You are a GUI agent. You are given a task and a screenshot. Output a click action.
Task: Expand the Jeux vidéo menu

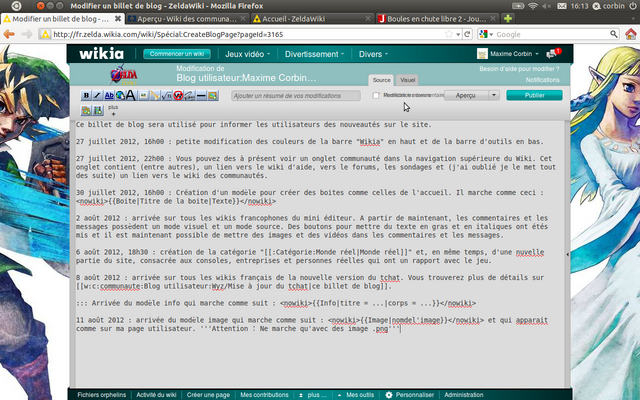point(247,54)
